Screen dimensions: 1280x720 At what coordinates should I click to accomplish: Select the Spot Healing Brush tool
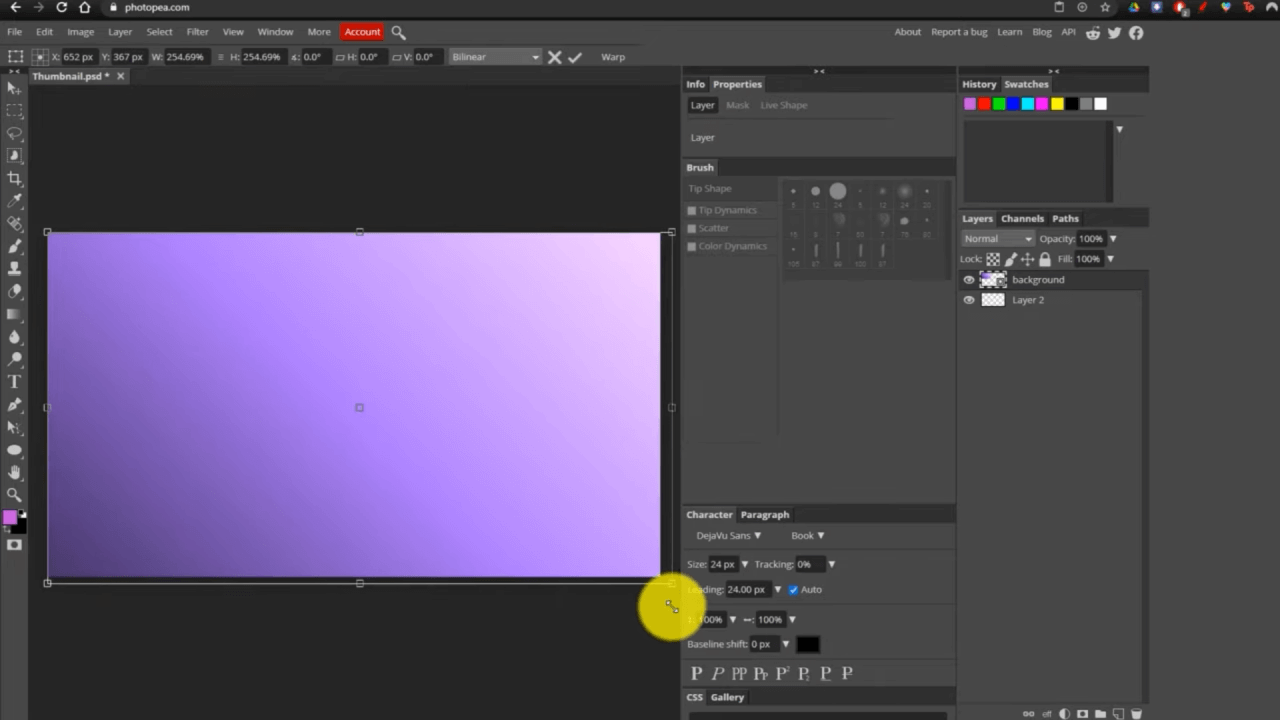tap(15, 224)
